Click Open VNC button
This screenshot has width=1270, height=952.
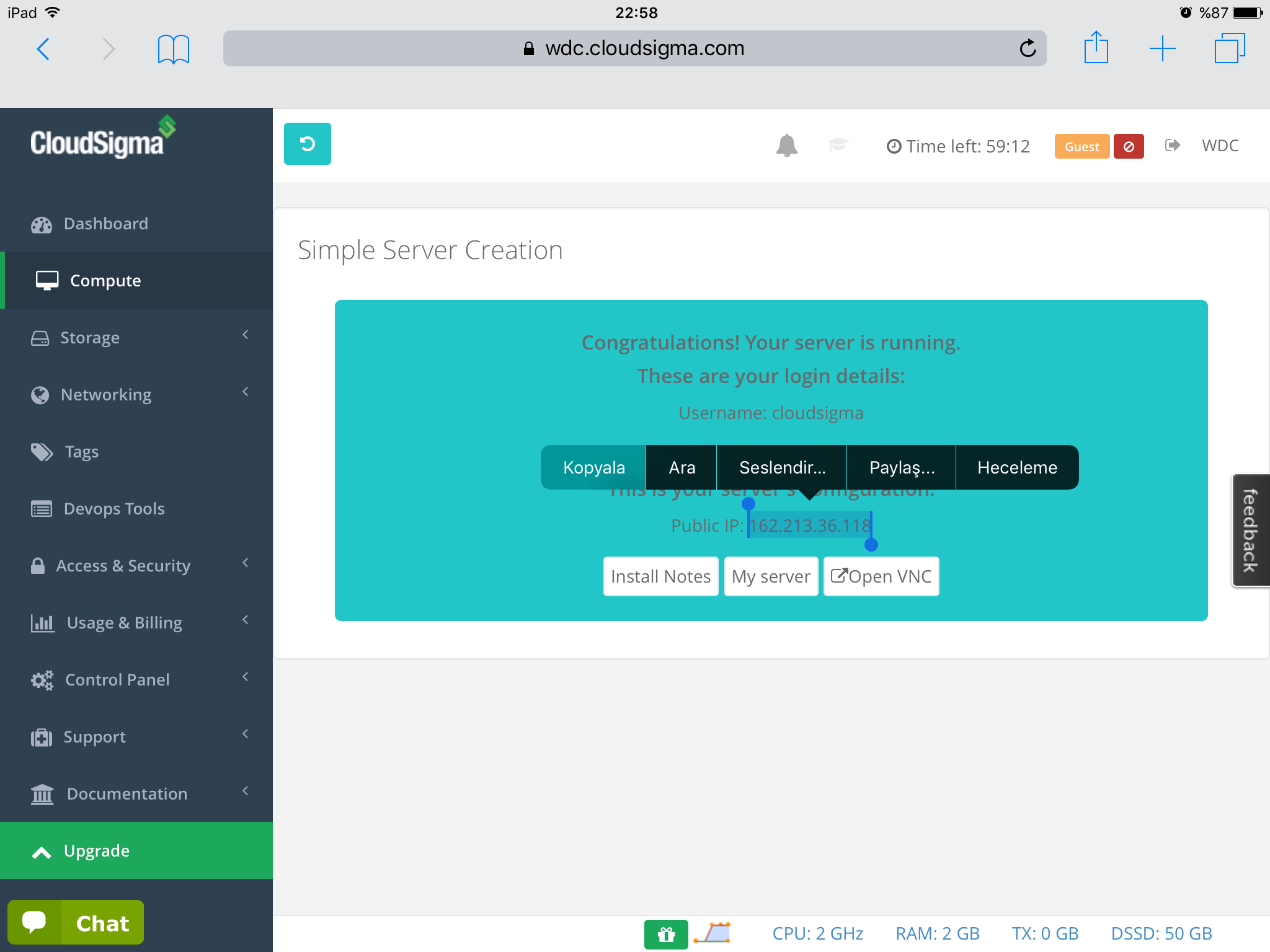[x=881, y=576]
